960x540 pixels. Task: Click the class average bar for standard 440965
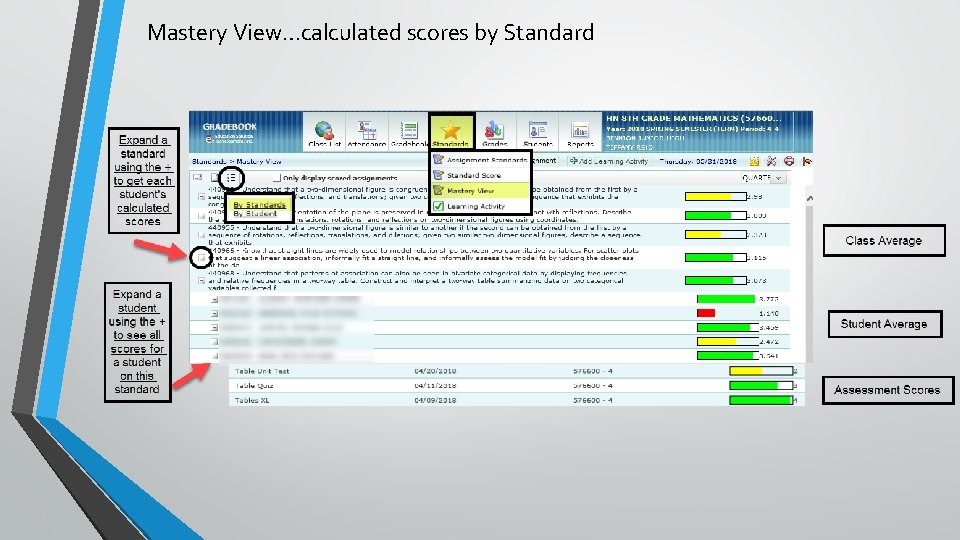pyautogui.click(x=715, y=258)
